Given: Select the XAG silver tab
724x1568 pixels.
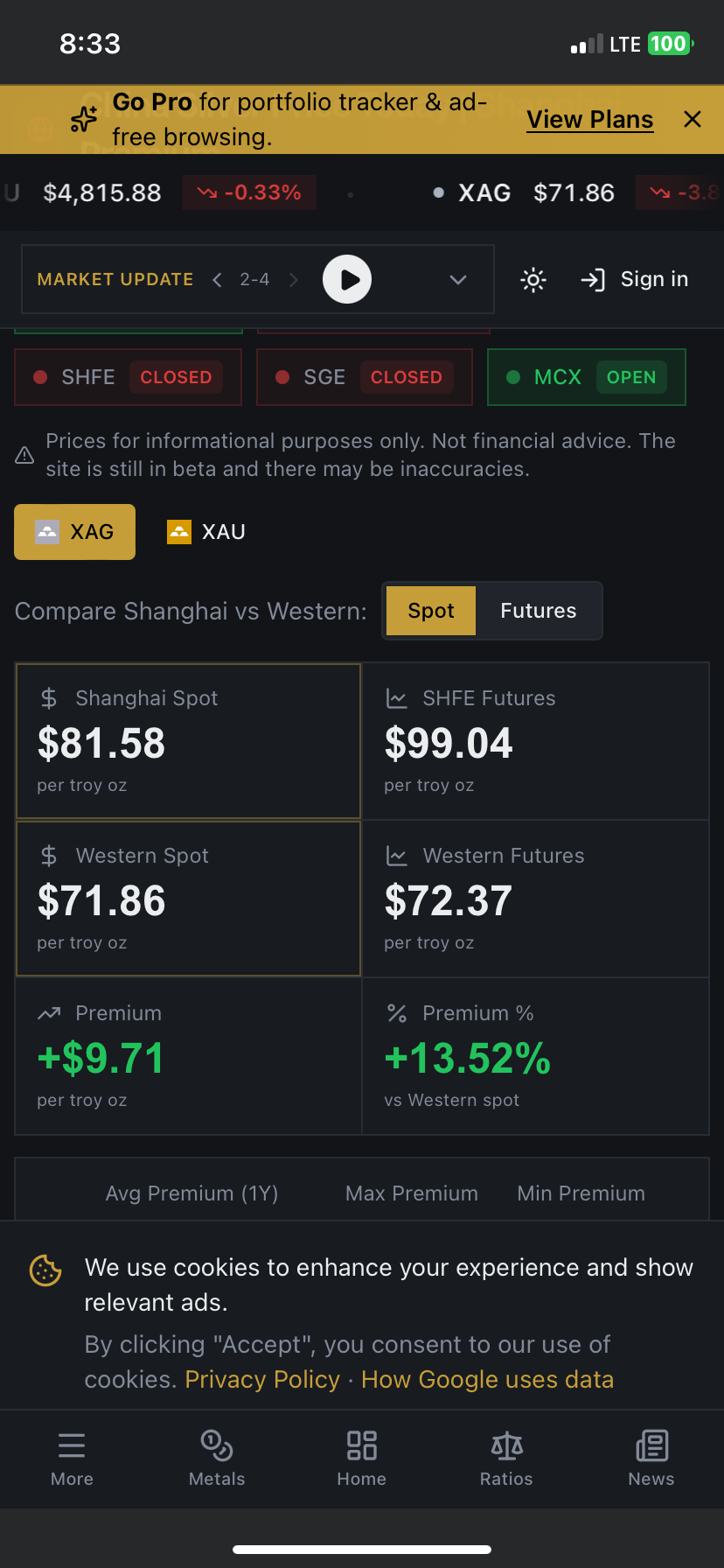Looking at the screenshot, I should (75, 532).
